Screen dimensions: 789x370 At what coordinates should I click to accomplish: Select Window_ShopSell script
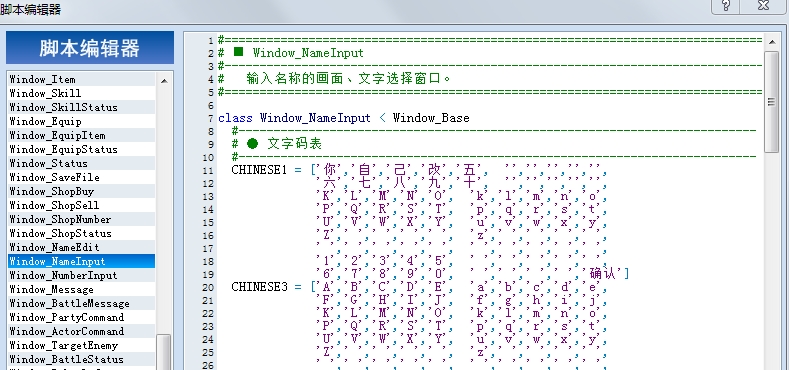coord(82,205)
